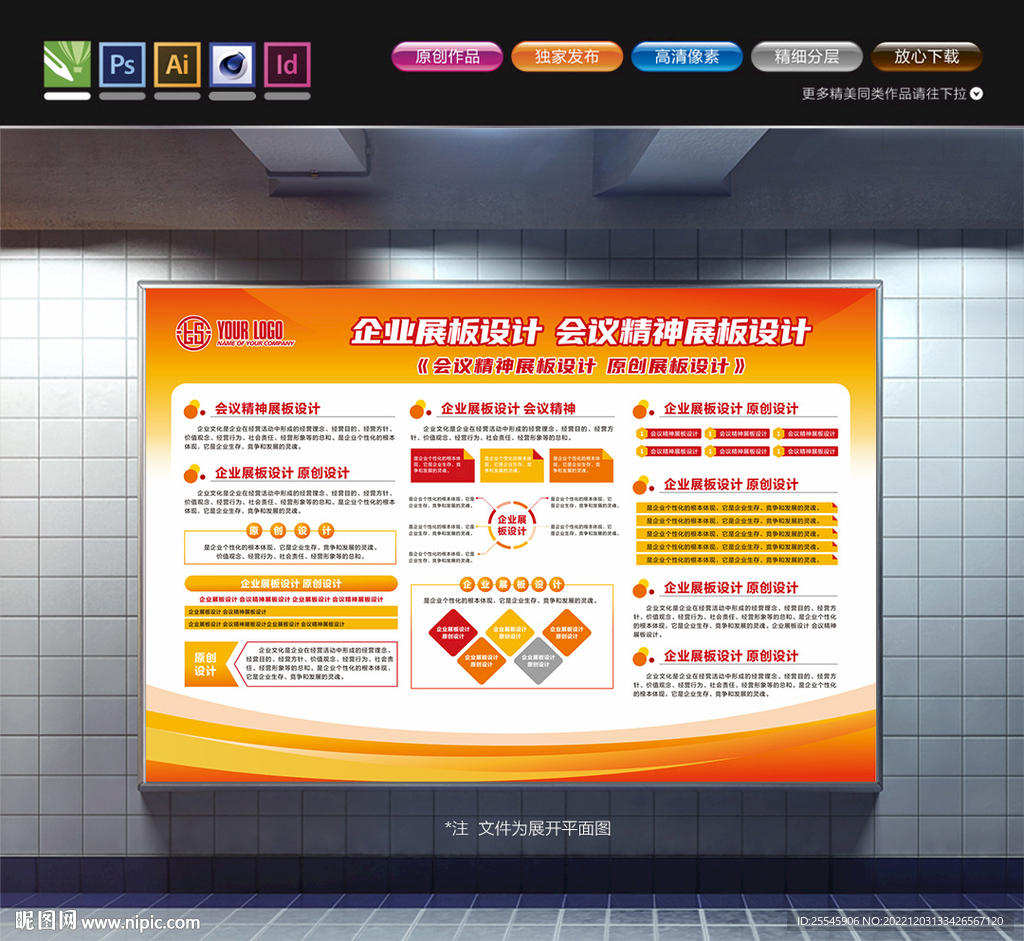Click the 原创设计 arrow label box
Viewport: 1024px width, 941px height.
click(x=210, y=664)
